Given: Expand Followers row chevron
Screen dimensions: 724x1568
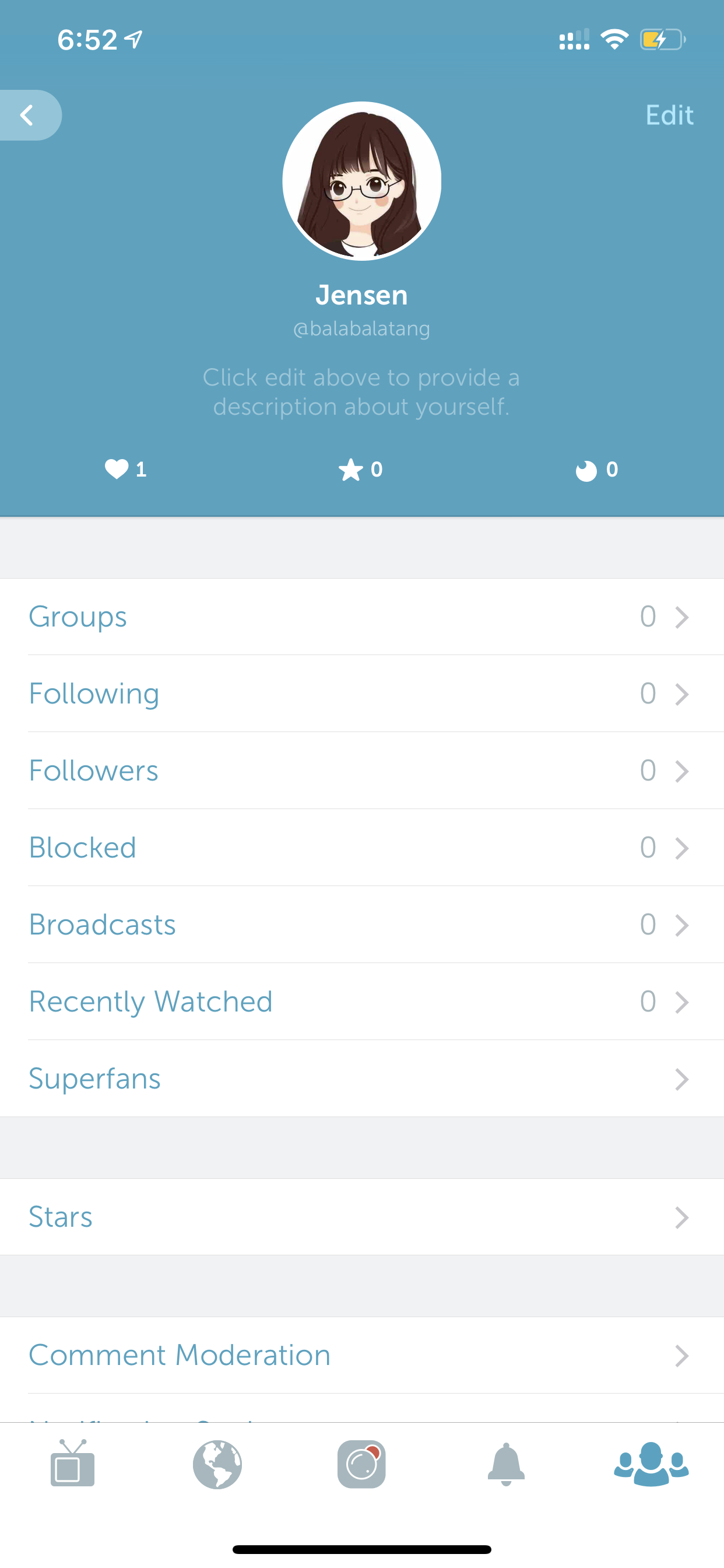Looking at the screenshot, I should coord(681,771).
